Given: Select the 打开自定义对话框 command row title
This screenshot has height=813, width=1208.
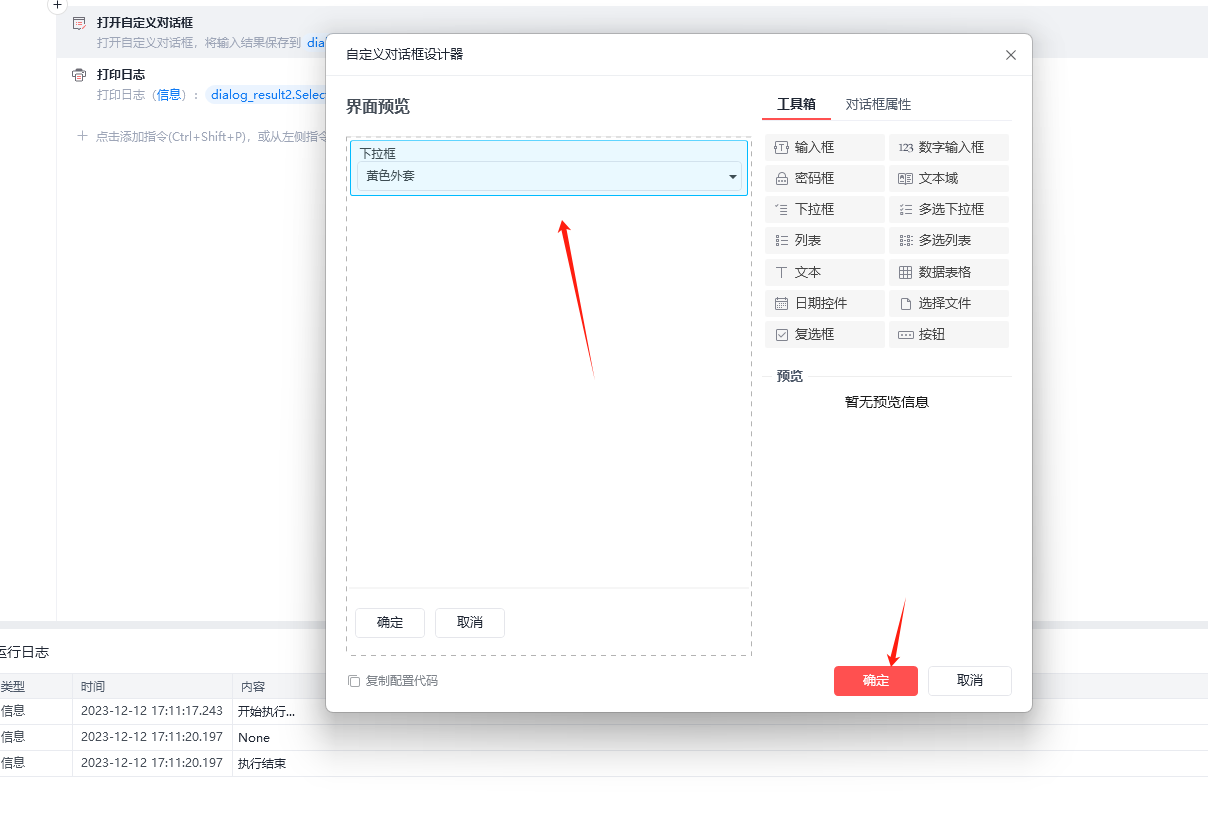Looking at the screenshot, I should pyautogui.click(x=145, y=22).
